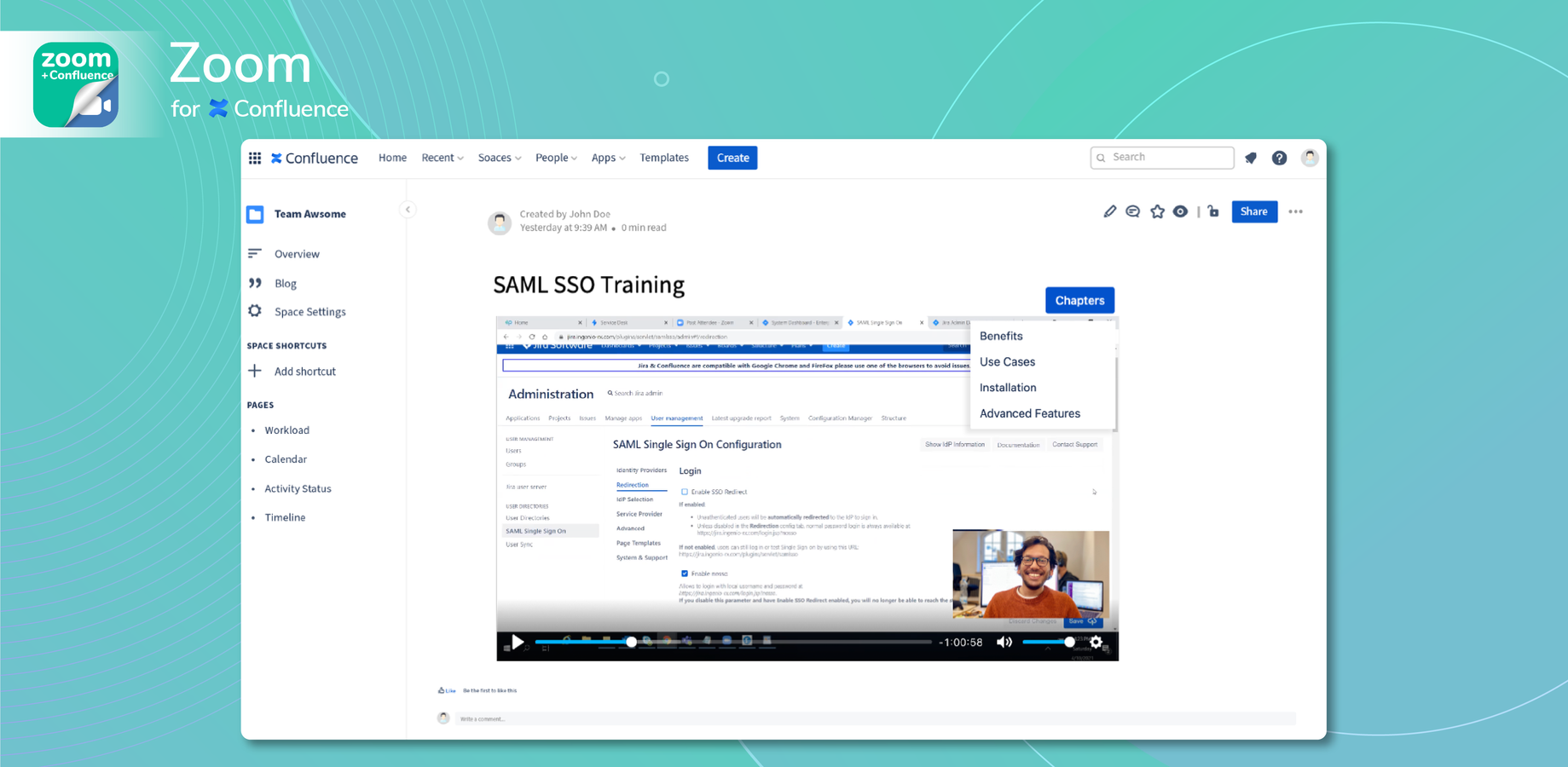Go to Home in top navigation

(392, 158)
